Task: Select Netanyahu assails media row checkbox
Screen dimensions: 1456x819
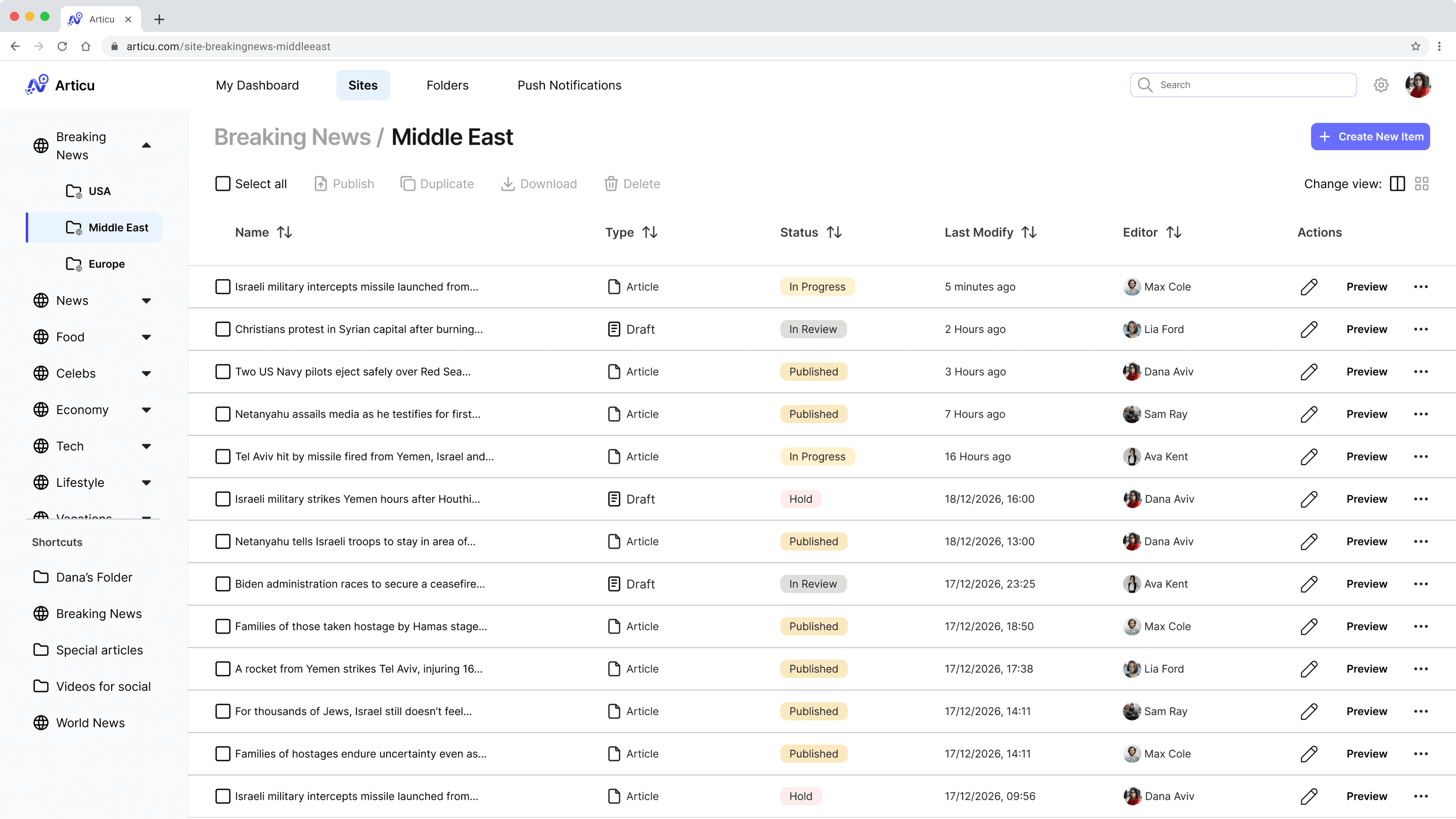Action: point(222,414)
